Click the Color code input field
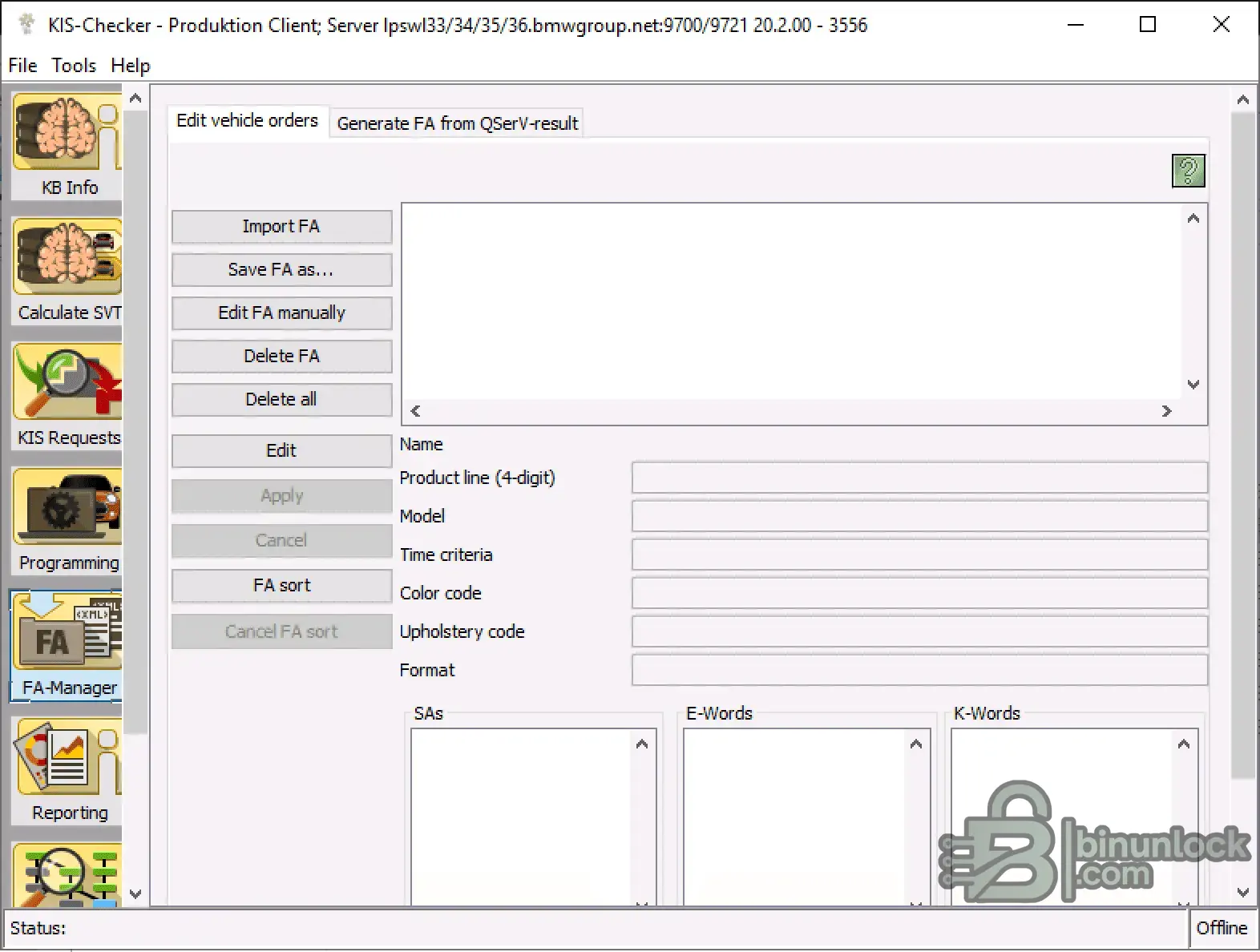The height and width of the screenshot is (952, 1260). pyautogui.click(x=919, y=593)
